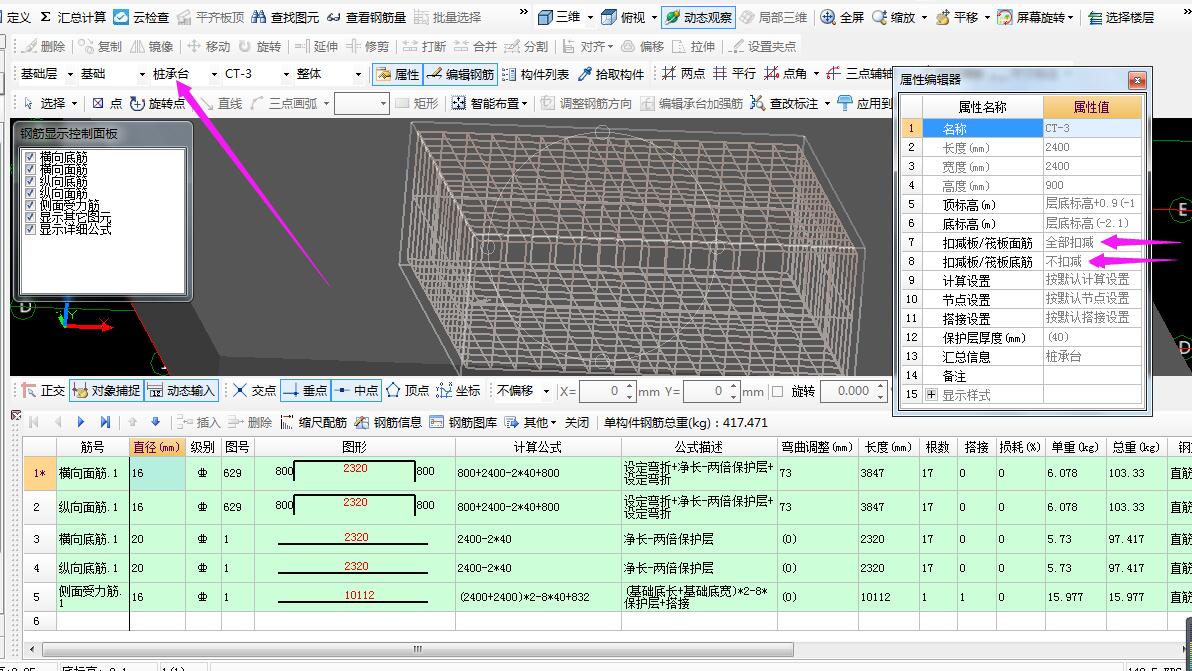
Task: Switch to 三维 3D view
Action: (560, 17)
